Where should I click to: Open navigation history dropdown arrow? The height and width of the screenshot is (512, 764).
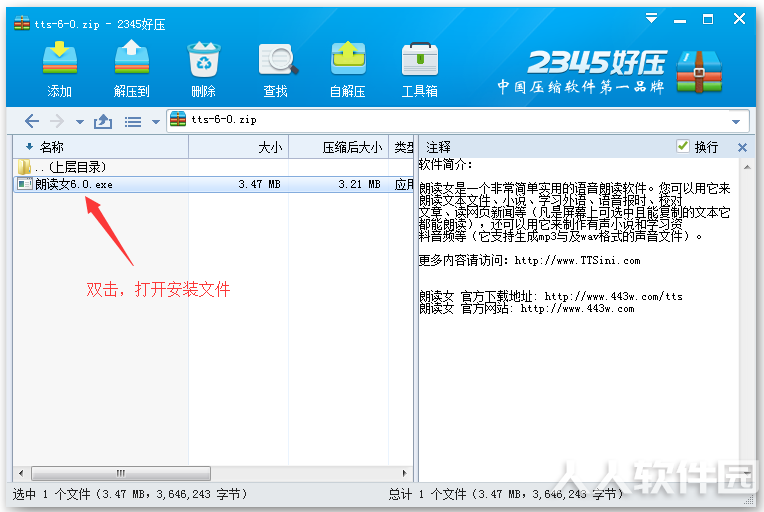point(79,121)
